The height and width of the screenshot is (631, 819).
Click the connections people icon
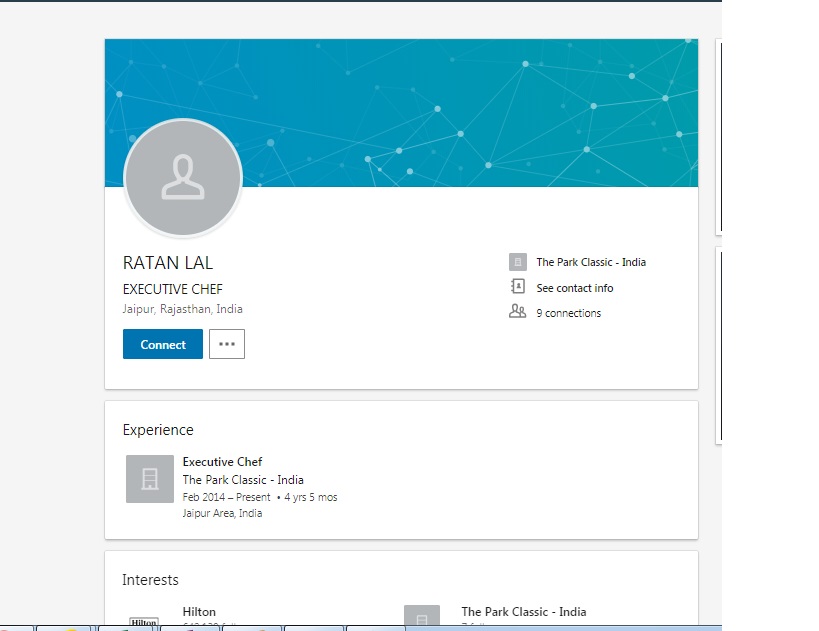[517, 313]
